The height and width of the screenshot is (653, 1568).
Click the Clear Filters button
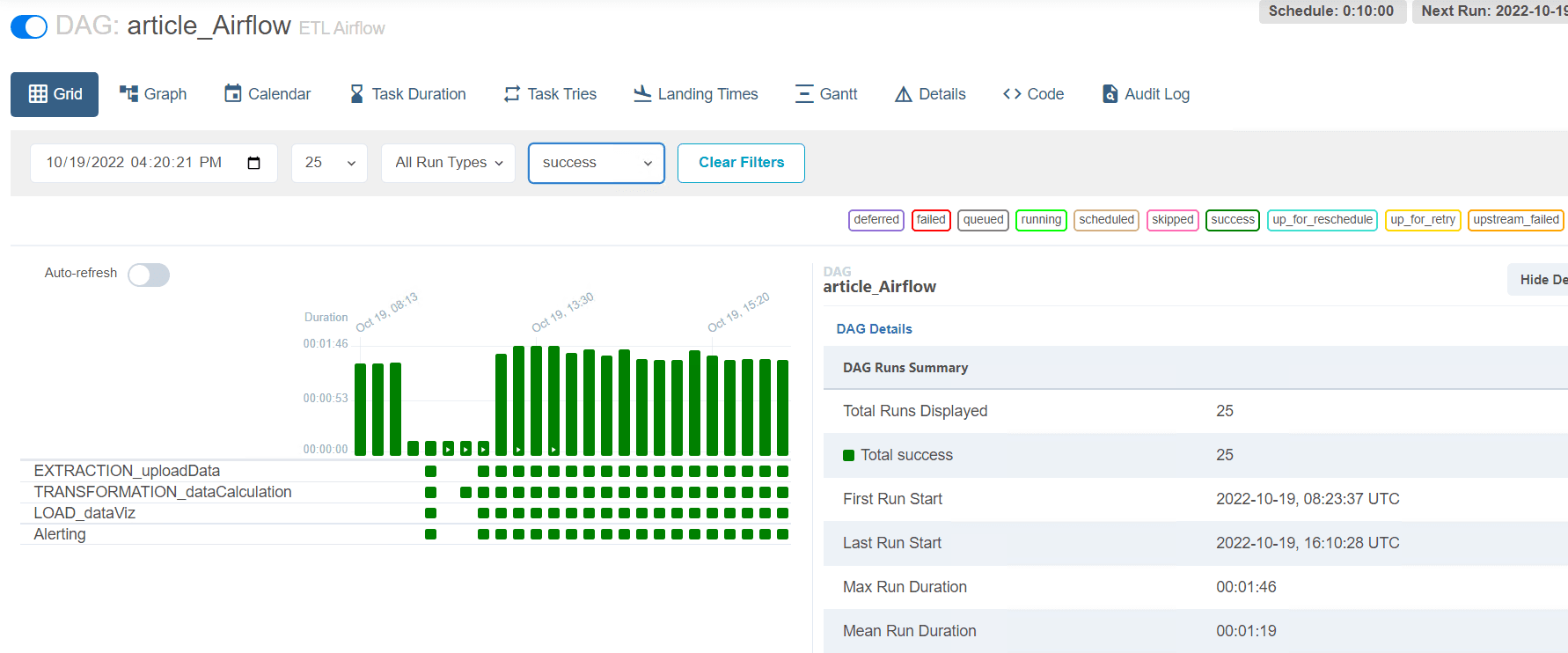coord(741,163)
